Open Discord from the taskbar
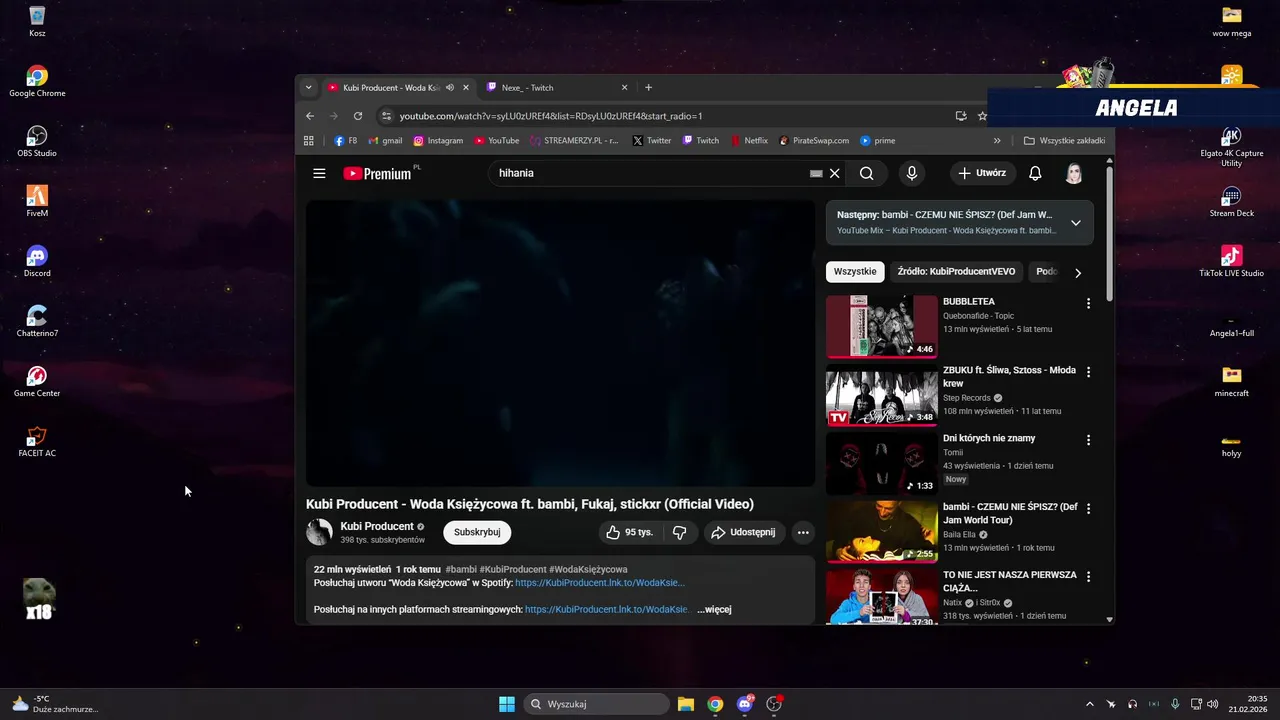Screen dimensions: 1280x720 (x=745, y=704)
